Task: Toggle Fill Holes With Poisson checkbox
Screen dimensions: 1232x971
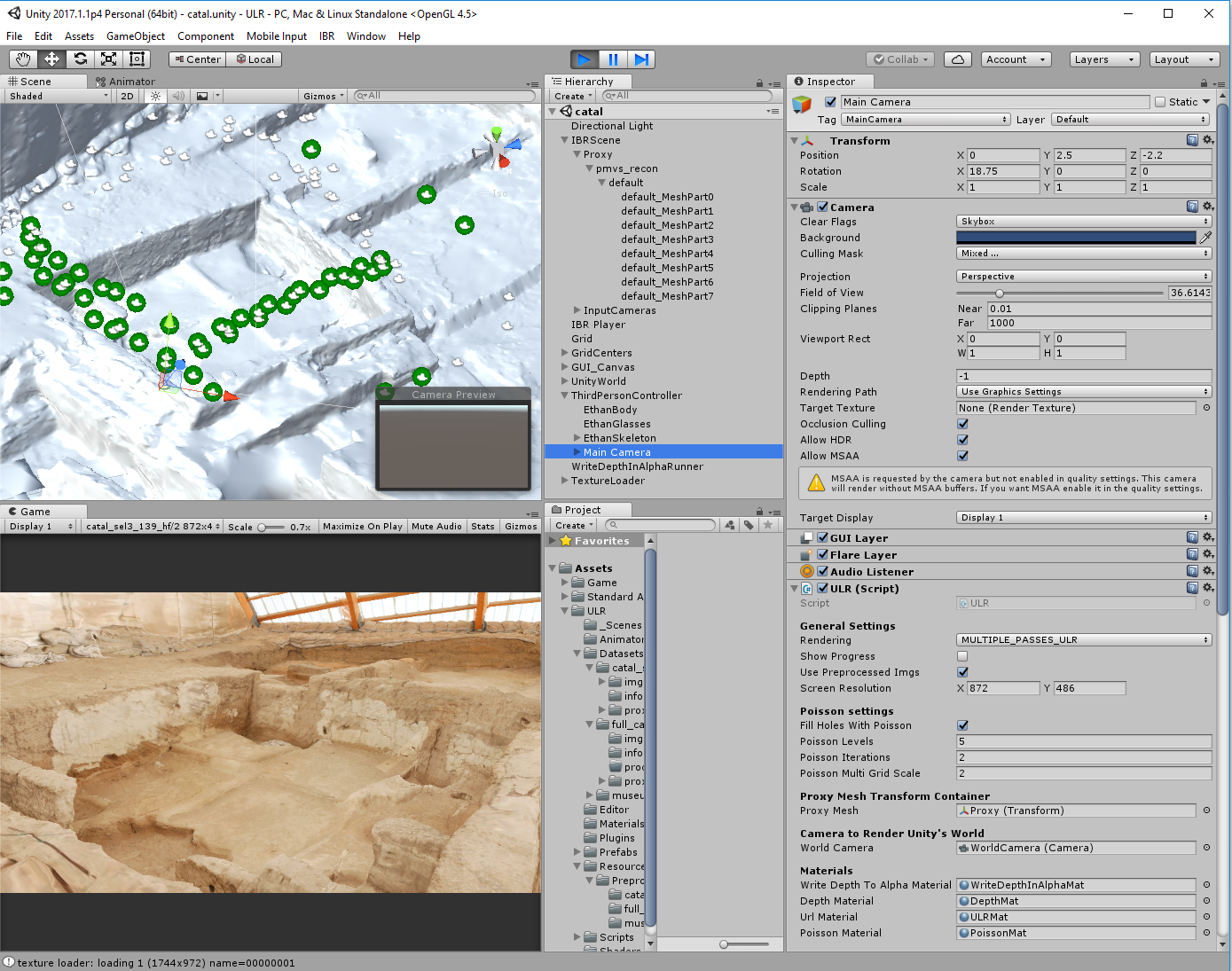Action: 962,725
